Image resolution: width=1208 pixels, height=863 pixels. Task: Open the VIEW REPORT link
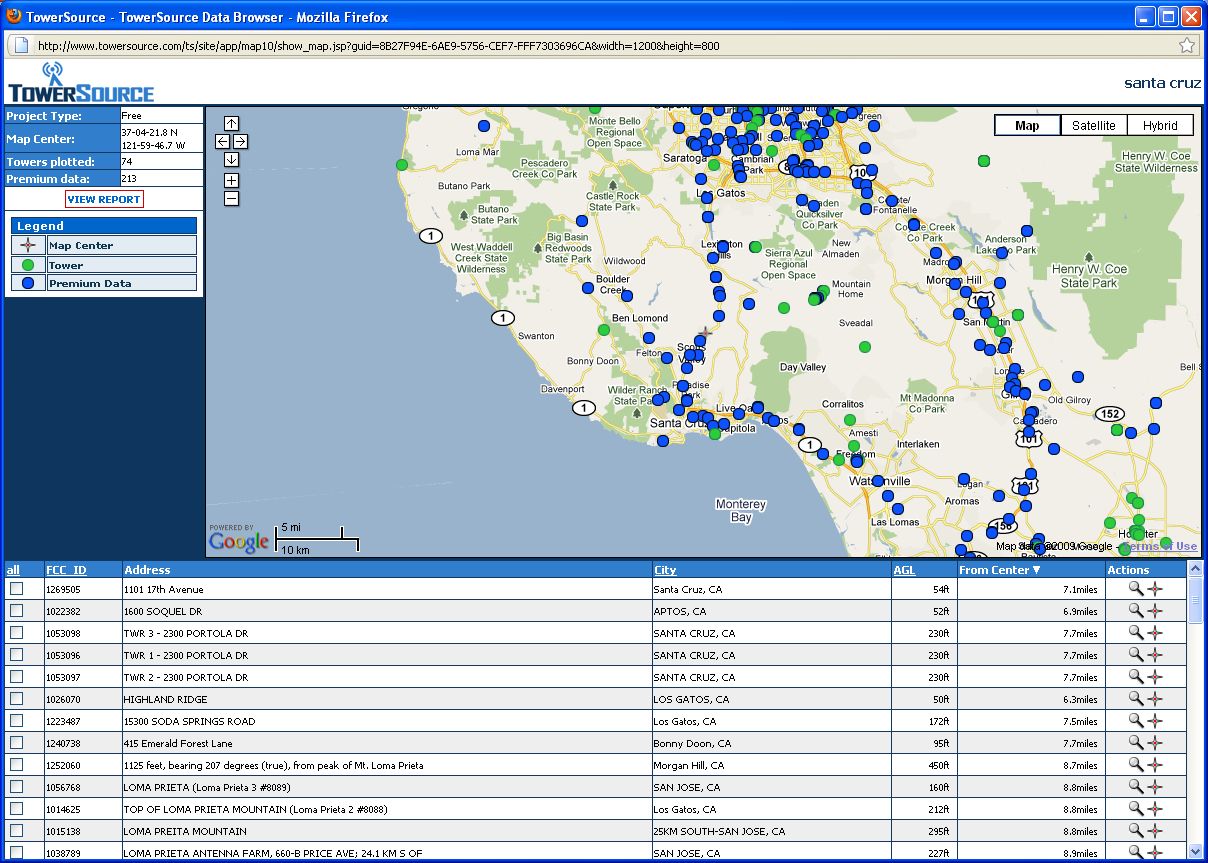[104, 199]
